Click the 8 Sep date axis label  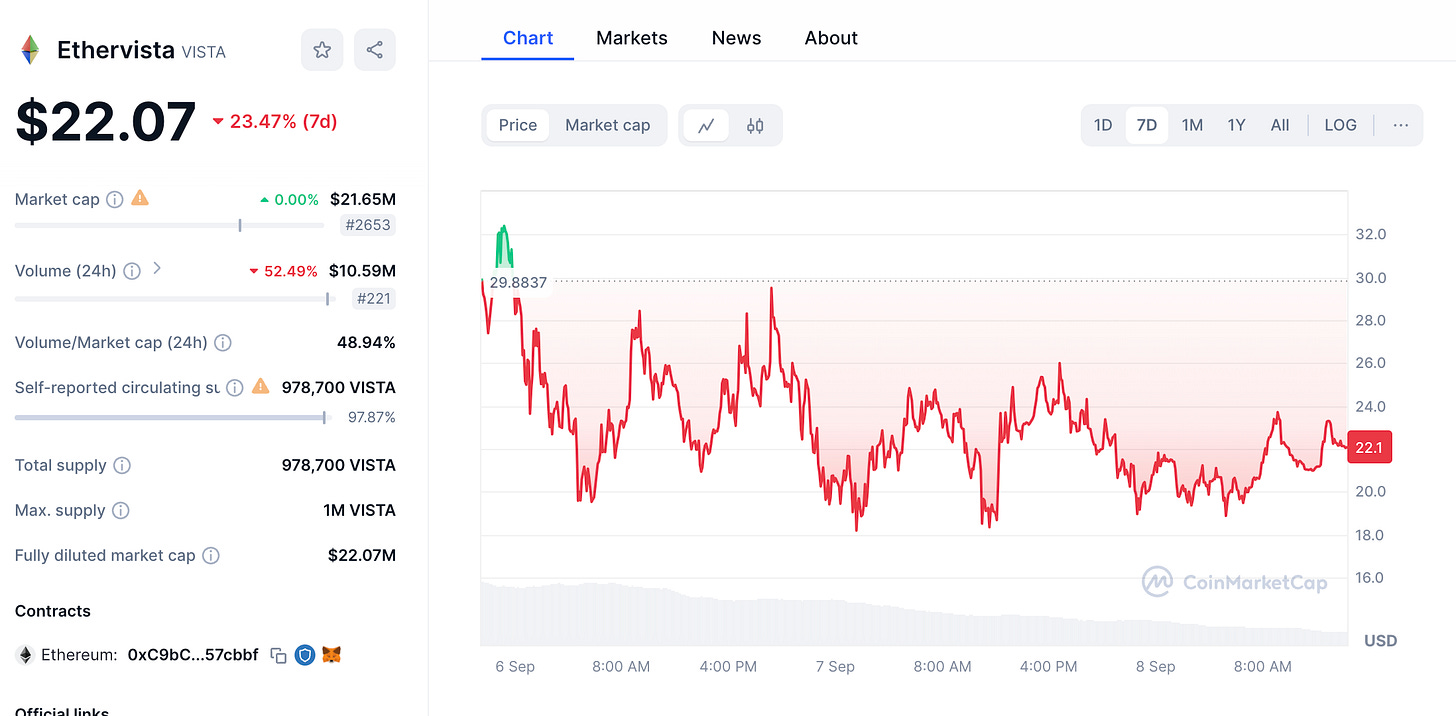(1155, 667)
